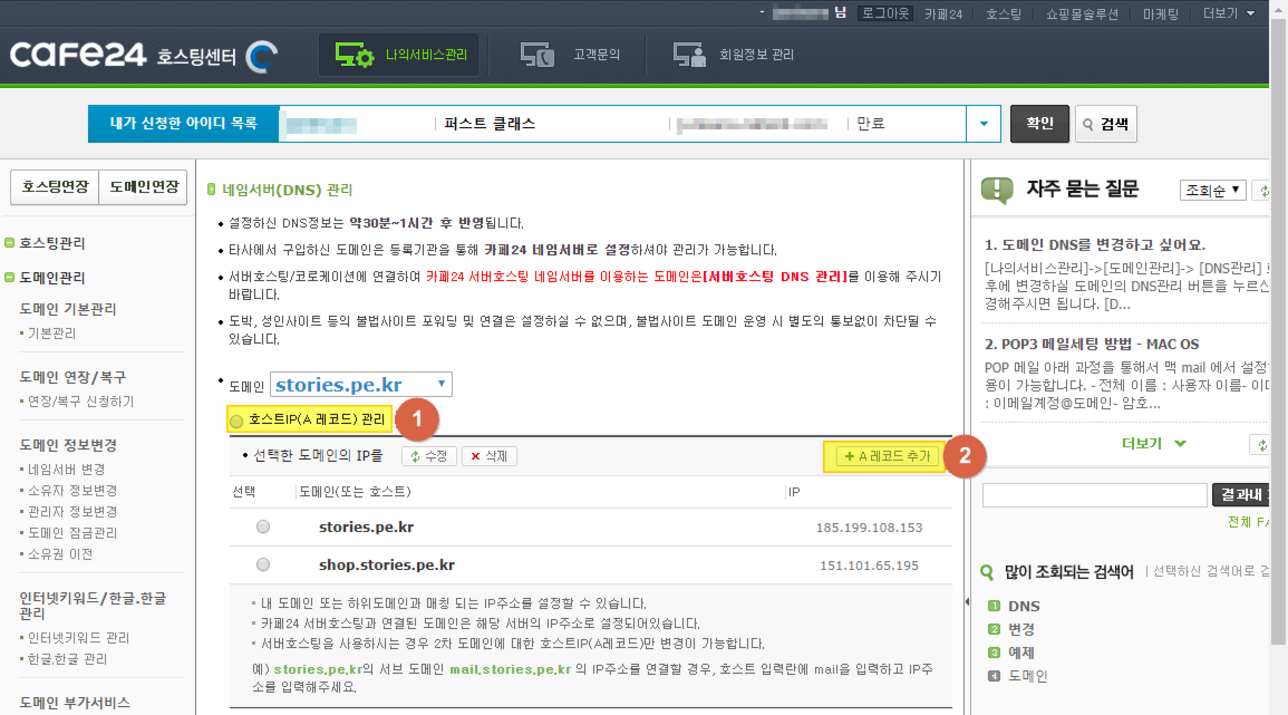The width and height of the screenshot is (1288, 715).
Task: Expand the 아이디 목록 dropdown arrow
Action: pos(983,124)
